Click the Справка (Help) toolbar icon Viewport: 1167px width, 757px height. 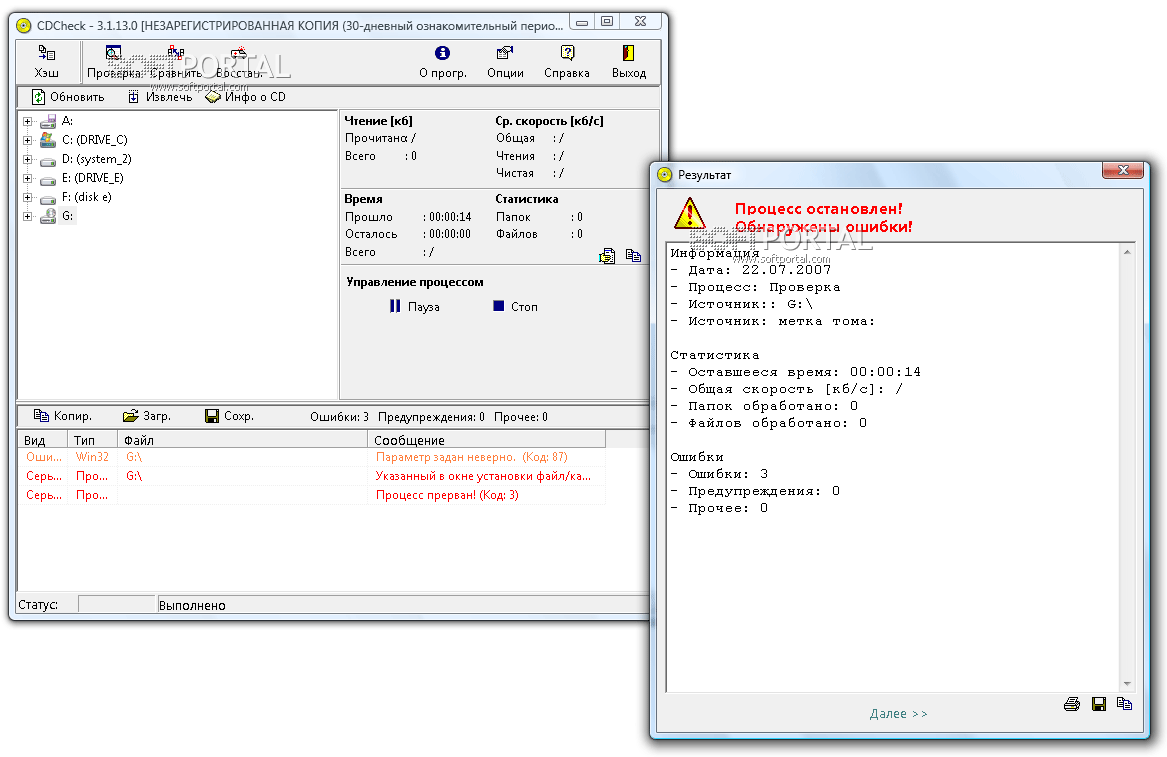click(x=567, y=61)
